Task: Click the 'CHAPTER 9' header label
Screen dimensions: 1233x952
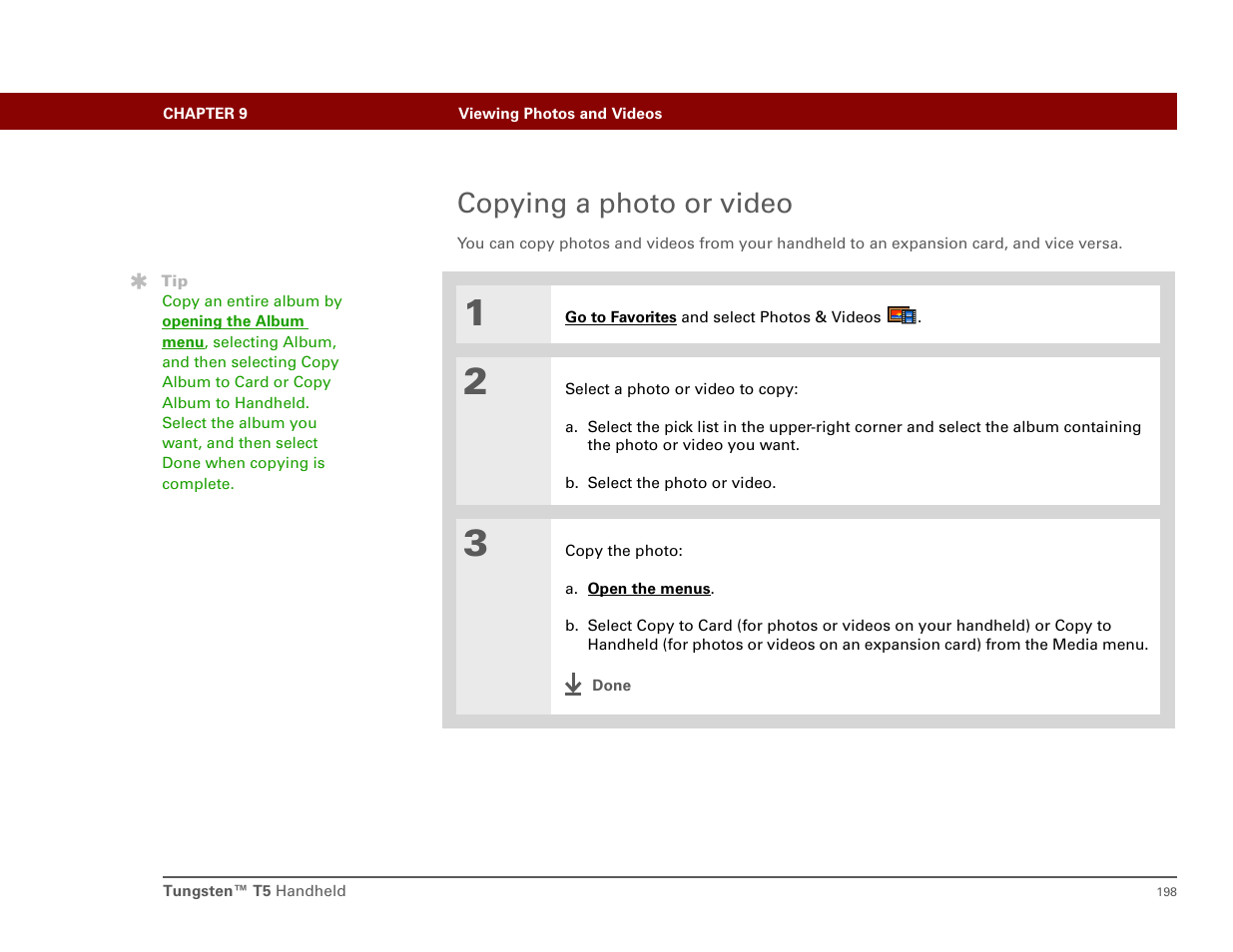Action: pos(205,114)
